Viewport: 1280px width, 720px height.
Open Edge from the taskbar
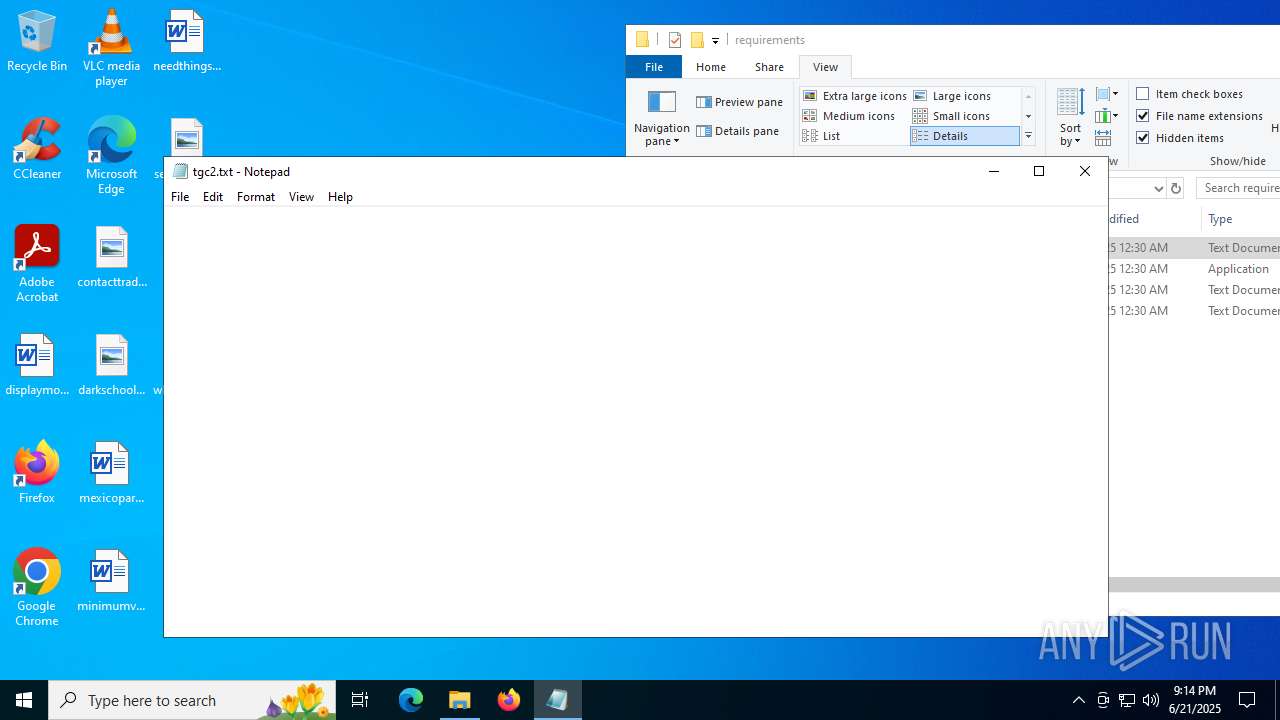click(411, 700)
